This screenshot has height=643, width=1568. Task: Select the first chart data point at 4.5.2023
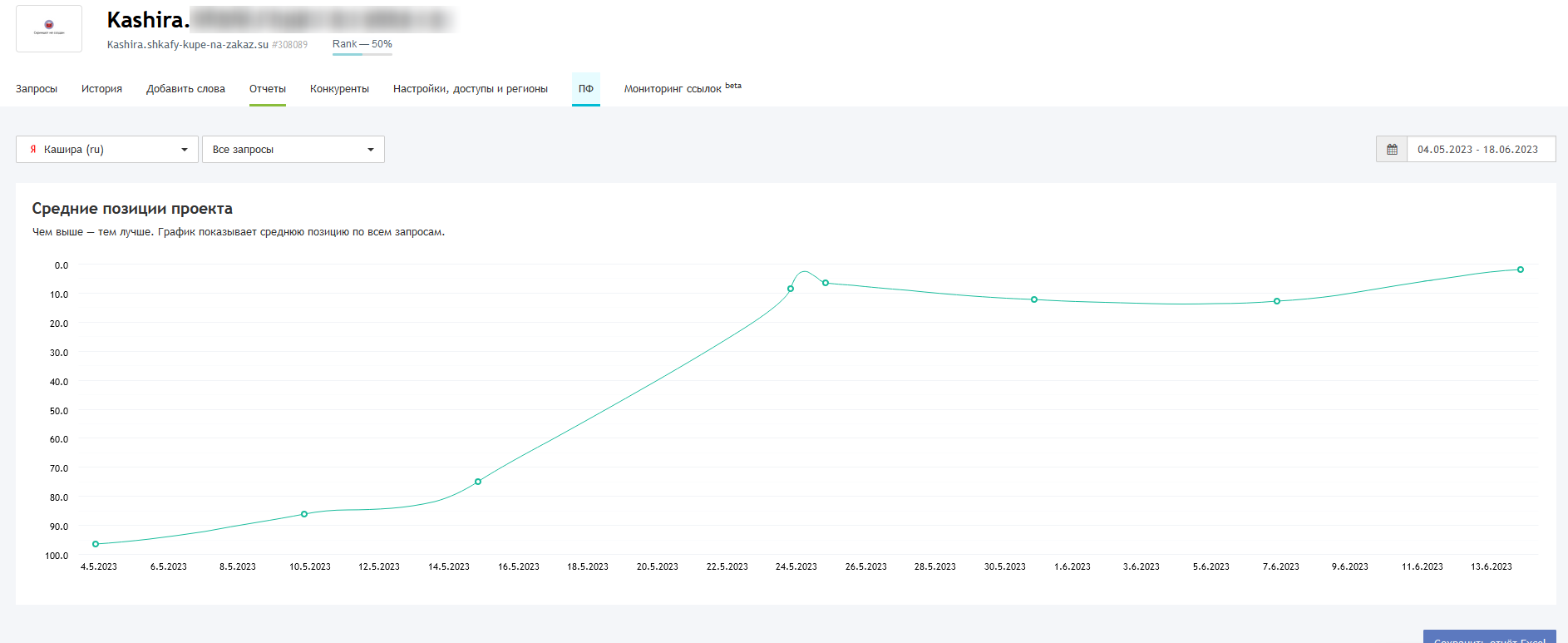96,544
